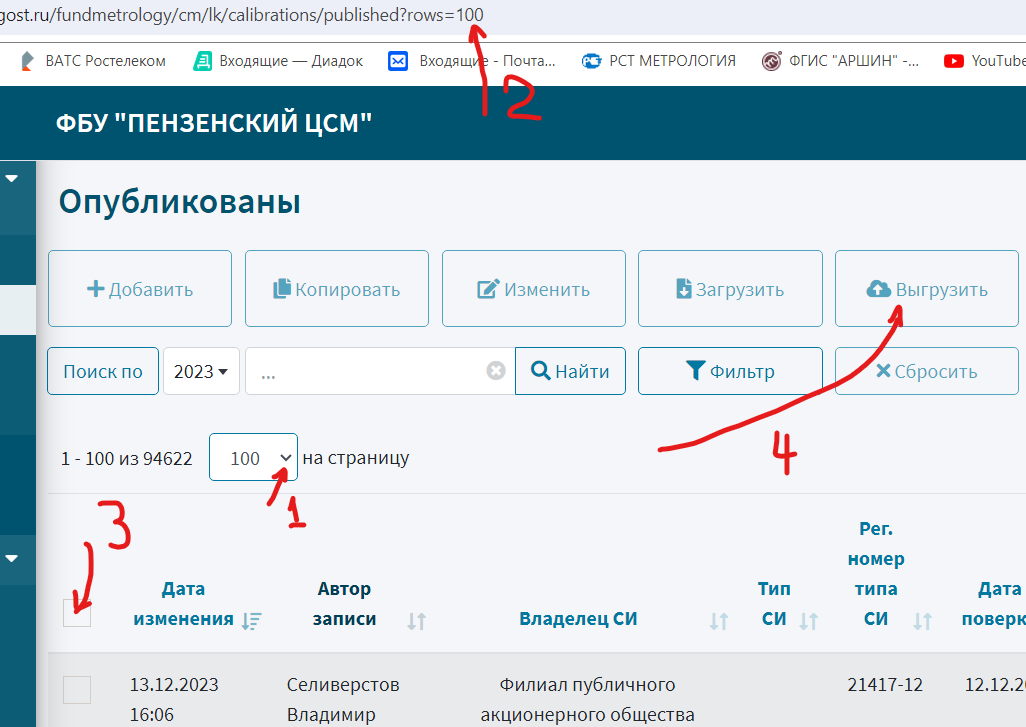Click the Загрузить upload button
This screenshot has width=1026, height=727.
coord(730,289)
